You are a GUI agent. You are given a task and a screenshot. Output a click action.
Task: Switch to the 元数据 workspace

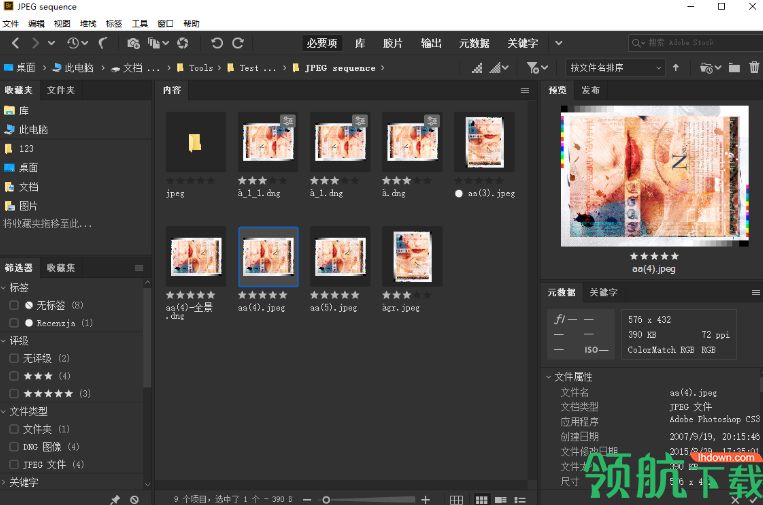(474, 43)
